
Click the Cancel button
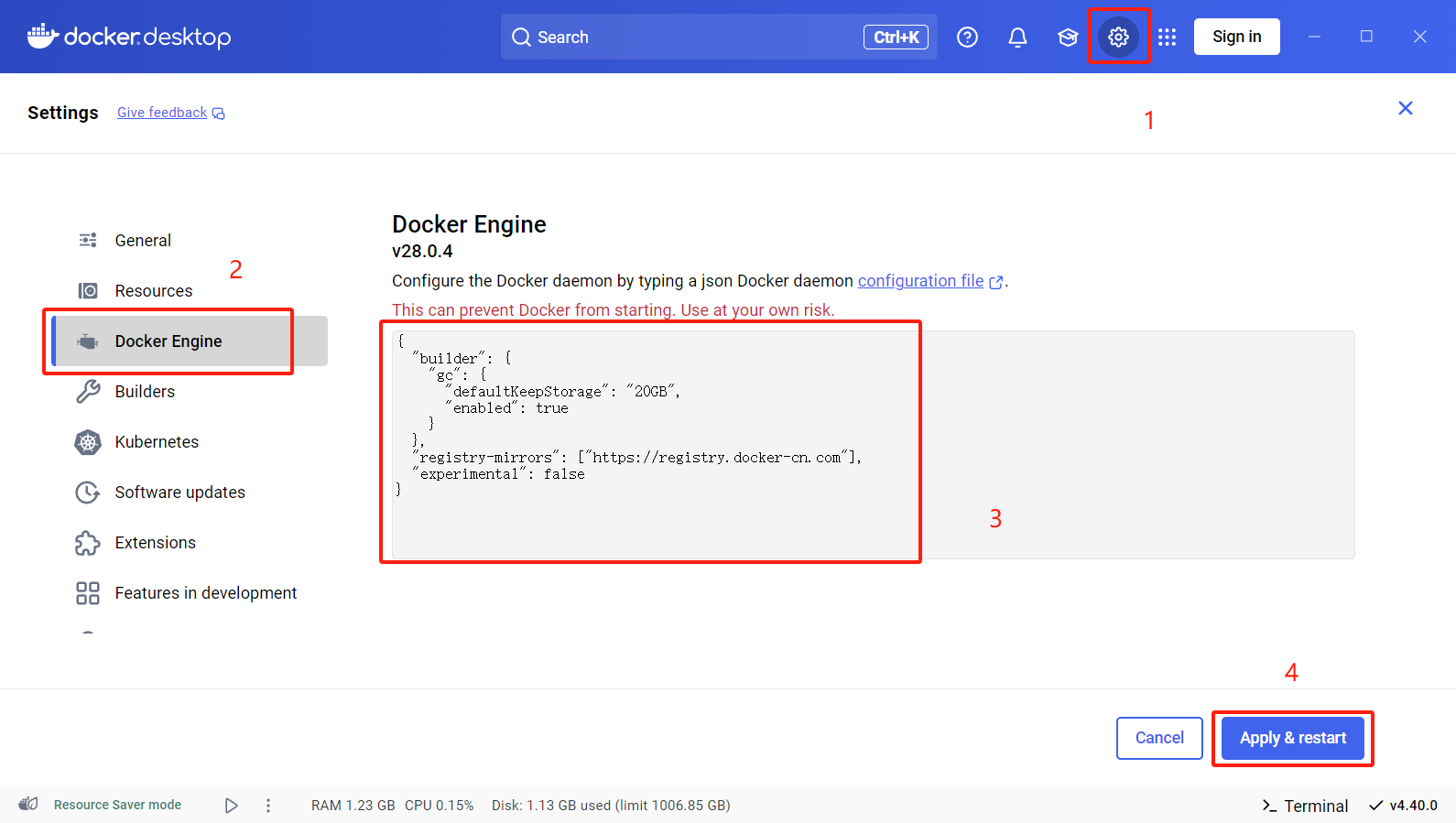1159,738
